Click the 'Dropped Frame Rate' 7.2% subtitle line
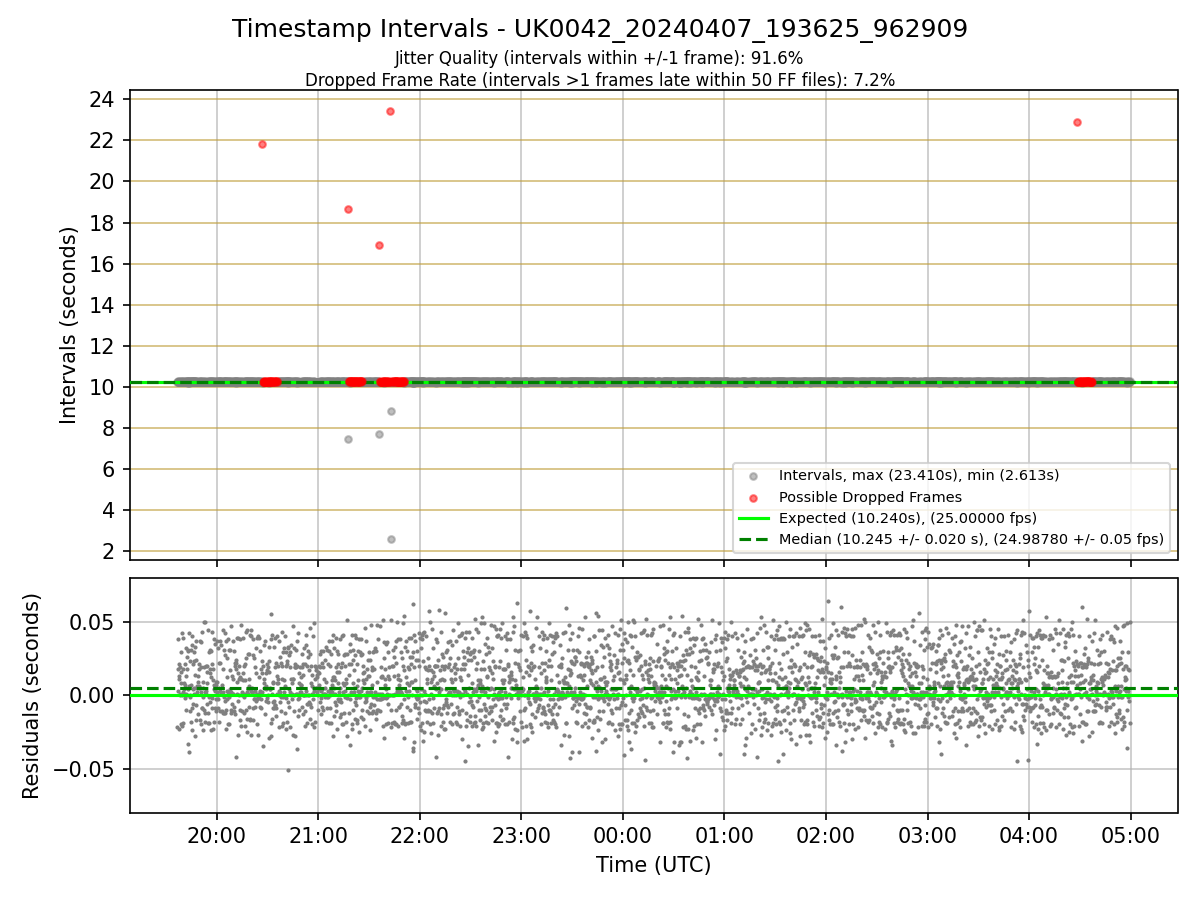This screenshot has height=900, width=1200. pyautogui.click(x=600, y=80)
